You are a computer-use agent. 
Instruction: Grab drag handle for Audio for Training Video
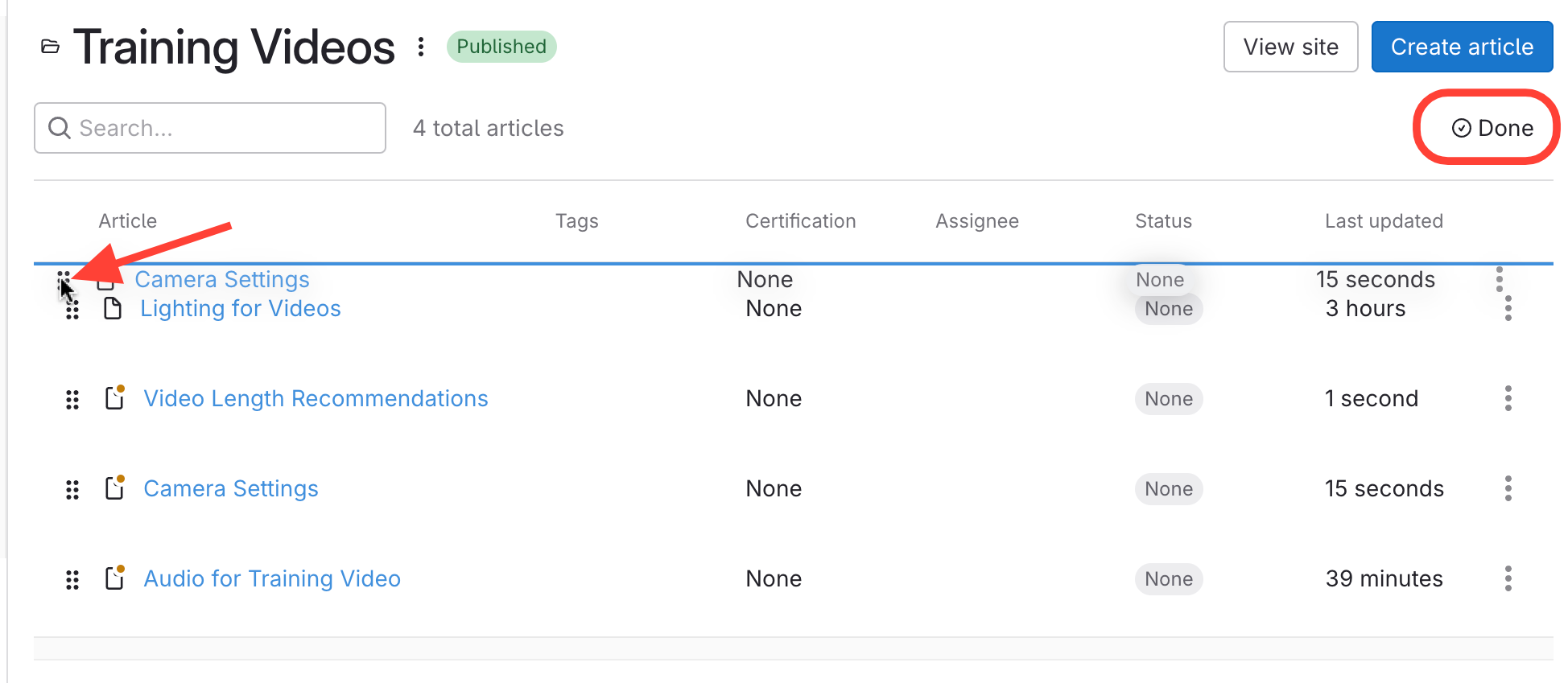[72, 579]
